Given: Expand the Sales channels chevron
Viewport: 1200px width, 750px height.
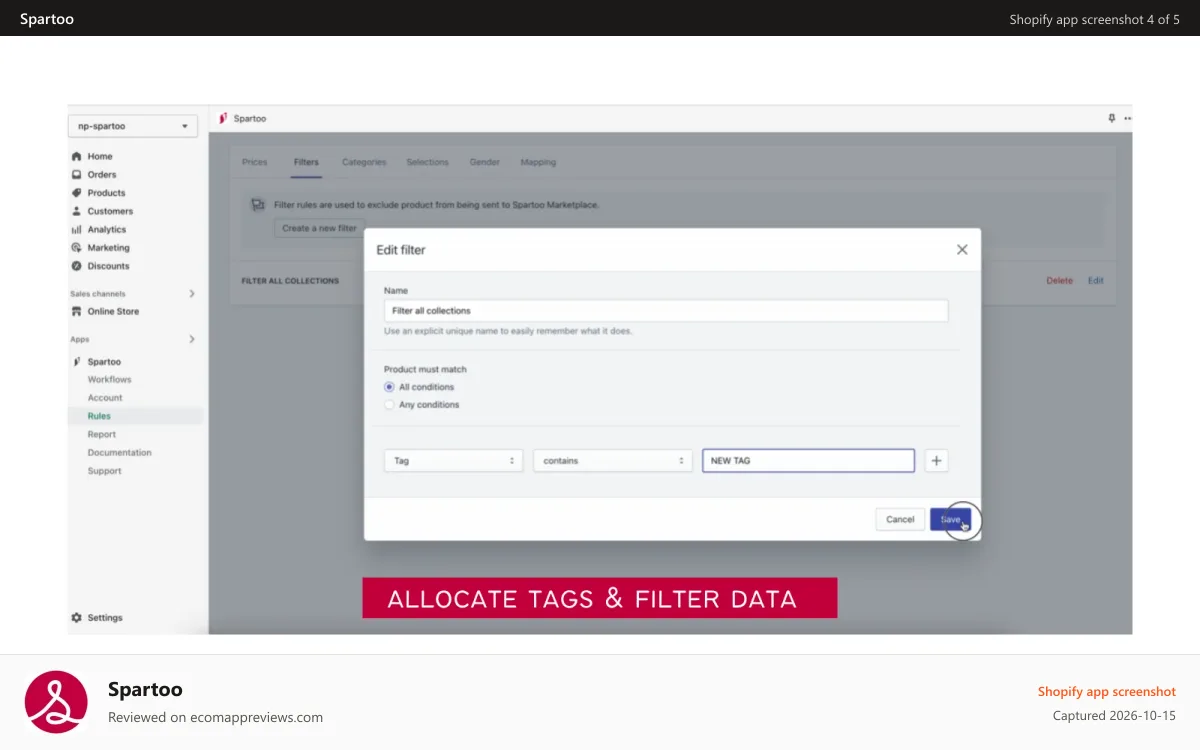Looking at the screenshot, I should (x=192, y=293).
